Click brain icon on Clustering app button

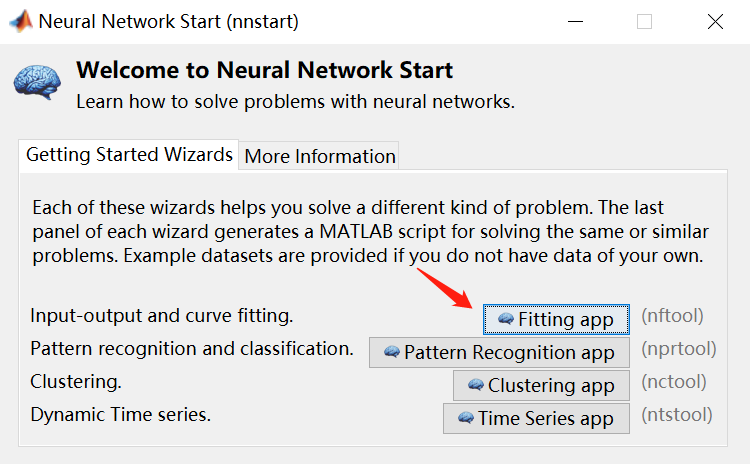point(476,385)
